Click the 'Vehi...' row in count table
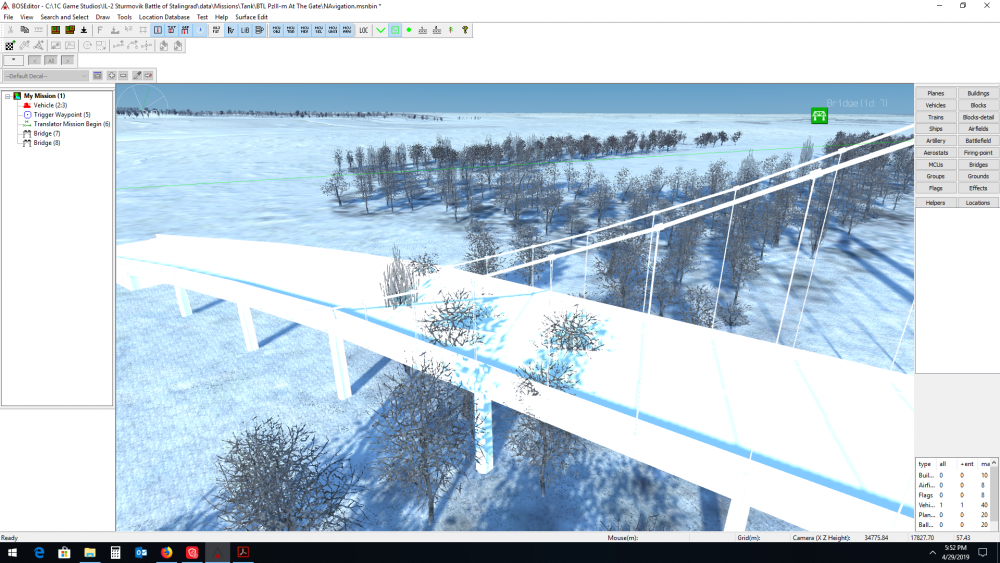The height and width of the screenshot is (563, 1000). 953,505
